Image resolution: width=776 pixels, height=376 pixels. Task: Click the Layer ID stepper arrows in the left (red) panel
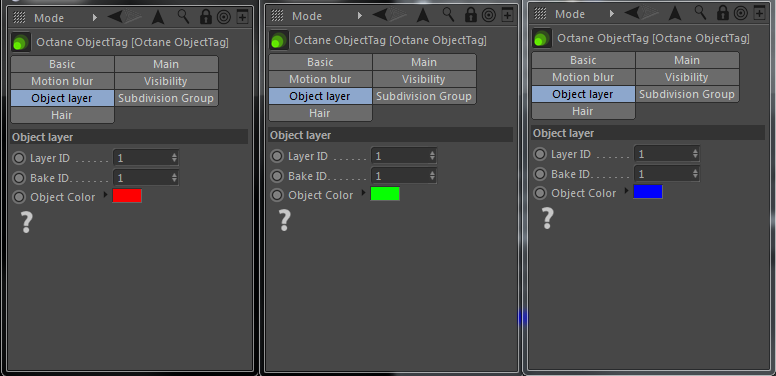tap(174, 158)
